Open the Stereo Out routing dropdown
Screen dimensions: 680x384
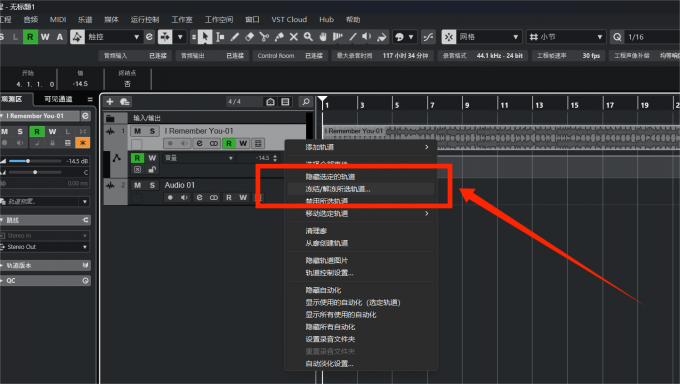46,247
